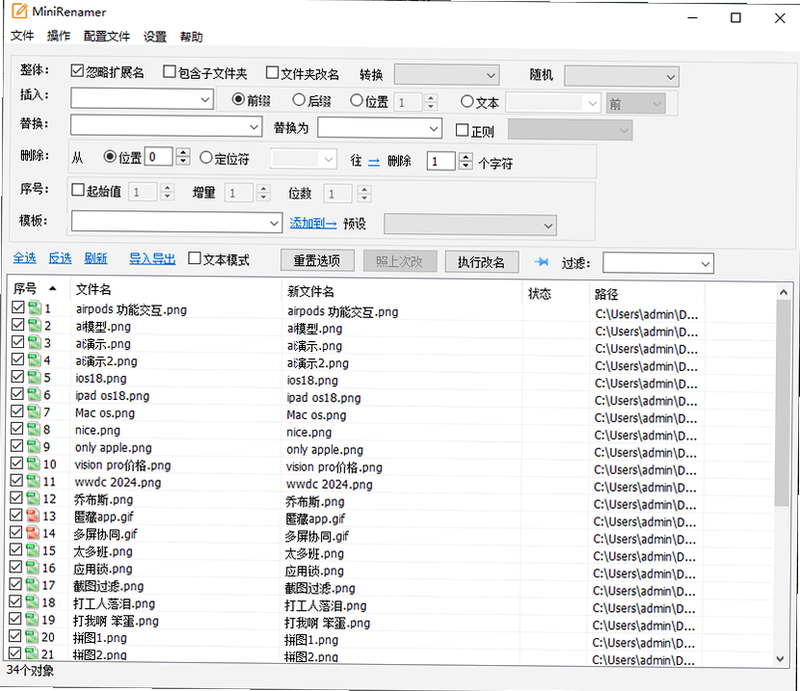The image size is (800, 691).
Task: Open the 操作 menu
Action: click(x=59, y=36)
